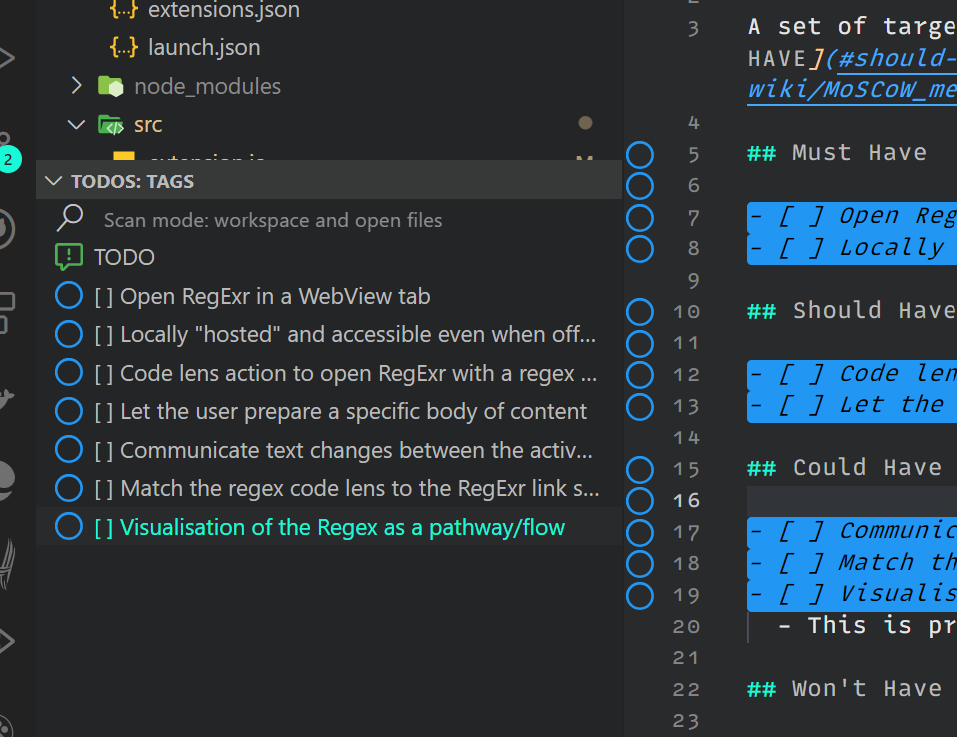This screenshot has width=957, height=737.
Task: Click line number 22 in the gutter
Action: click(686, 689)
